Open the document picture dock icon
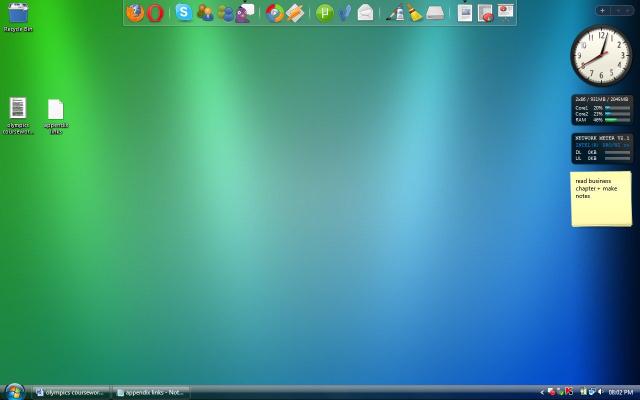The image size is (640, 400). pos(465,13)
